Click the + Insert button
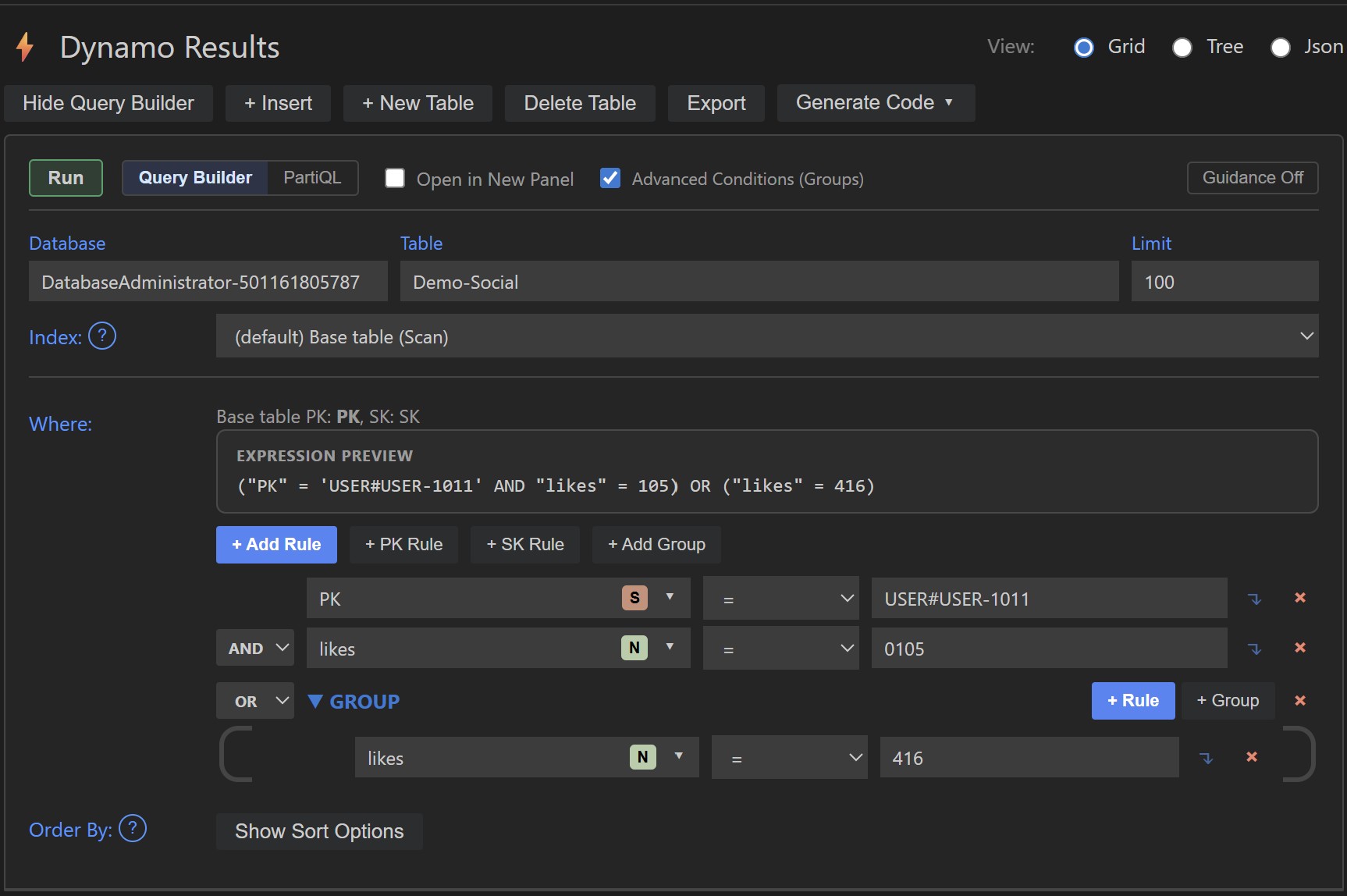Image resolution: width=1347 pixels, height=896 pixels. [278, 103]
